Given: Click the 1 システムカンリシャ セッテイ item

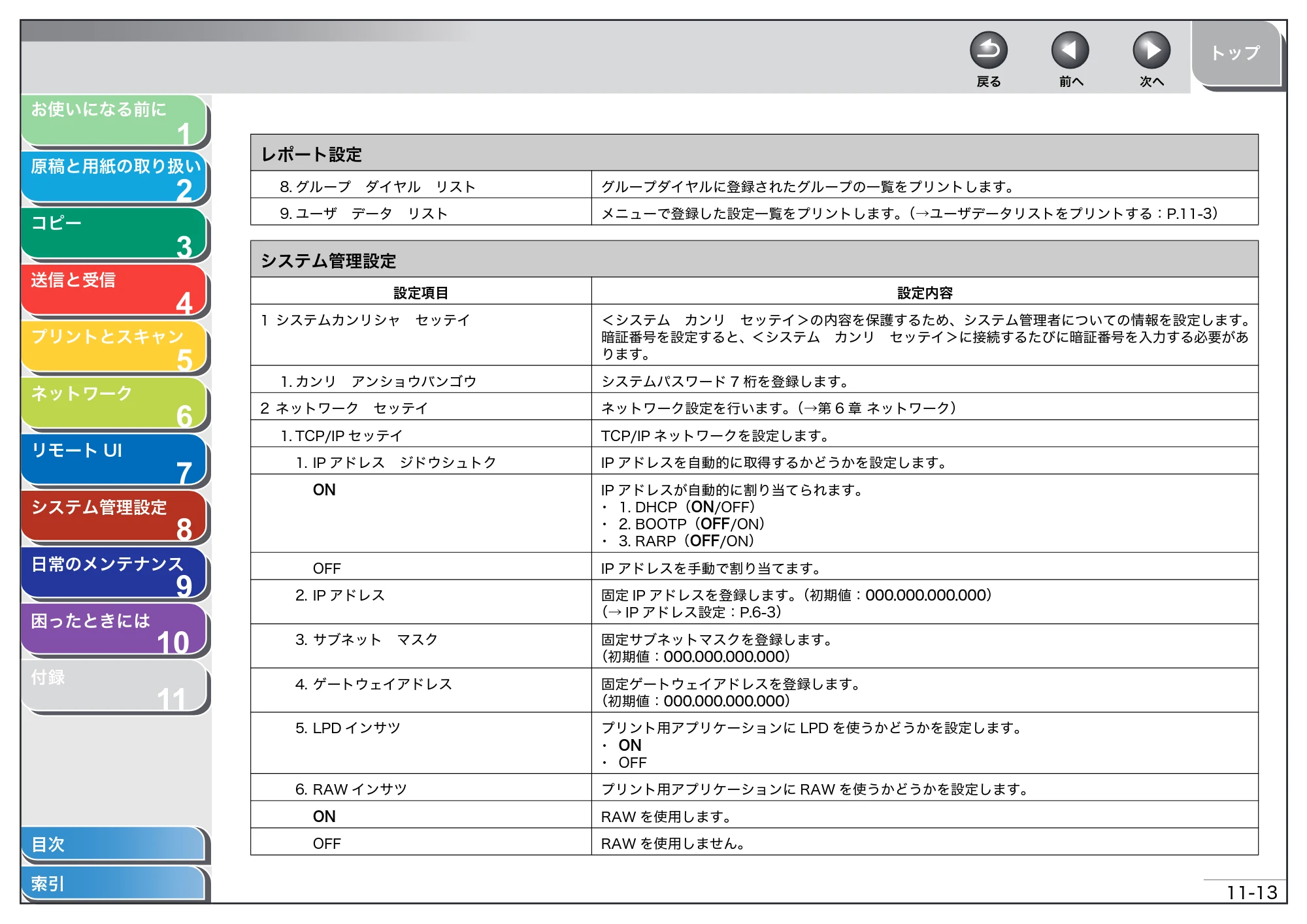Looking at the screenshot, I should tap(365, 320).
